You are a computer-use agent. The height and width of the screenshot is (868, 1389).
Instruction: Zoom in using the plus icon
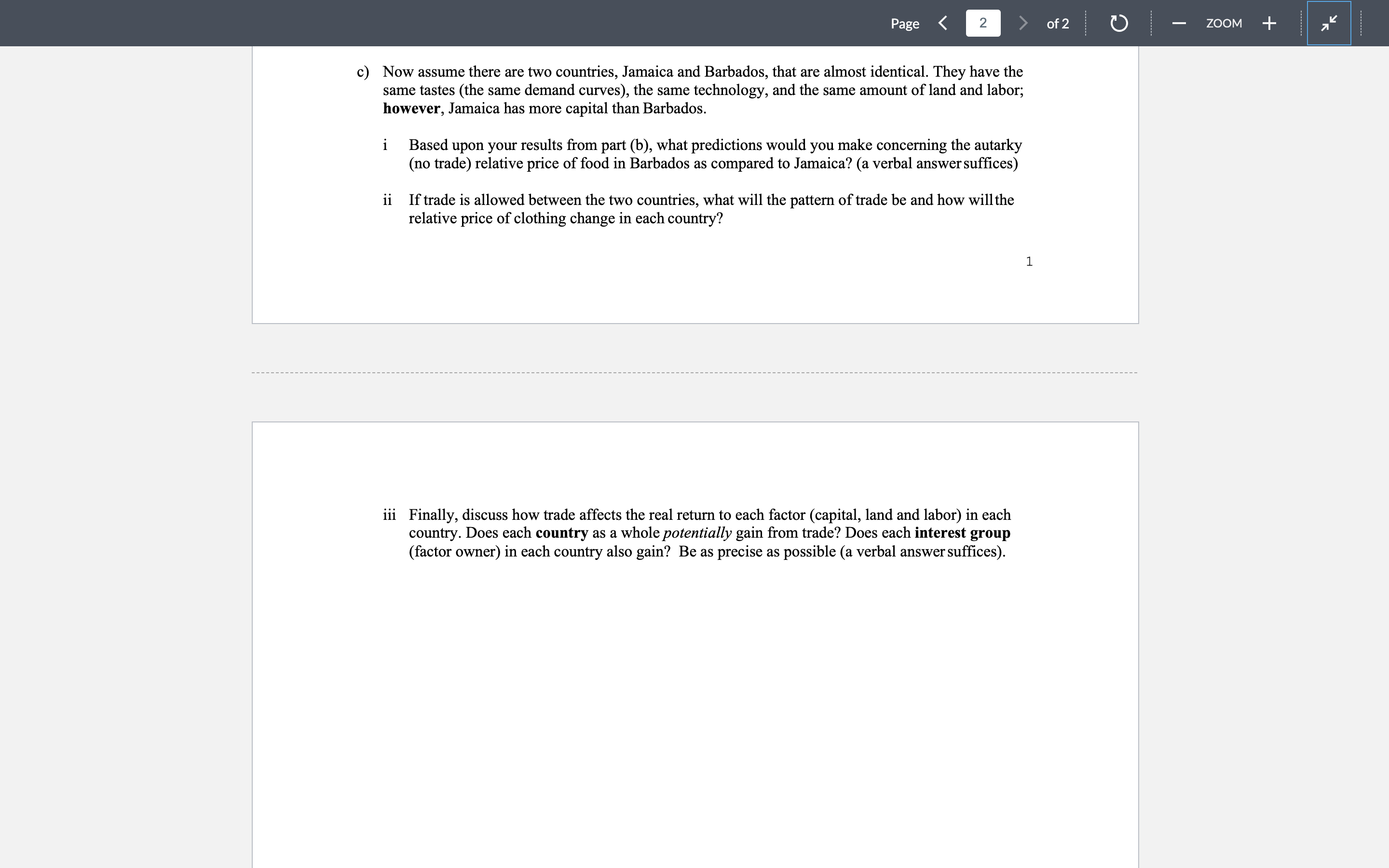coord(1269,24)
